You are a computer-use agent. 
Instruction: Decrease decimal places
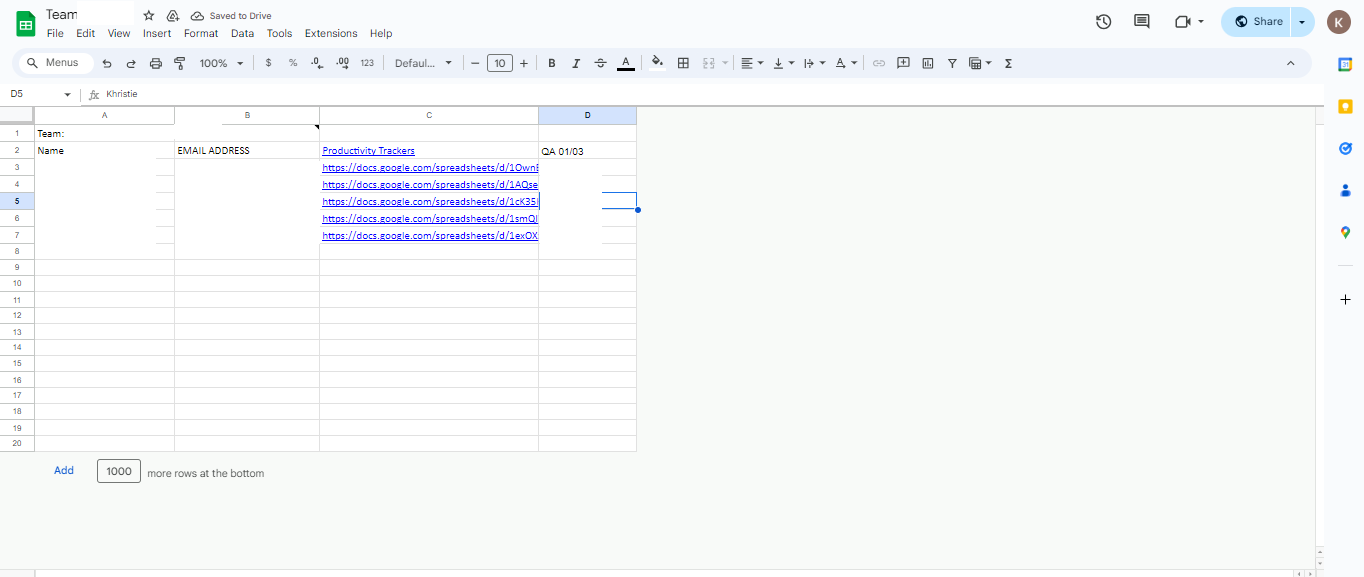tap(317, 63)
